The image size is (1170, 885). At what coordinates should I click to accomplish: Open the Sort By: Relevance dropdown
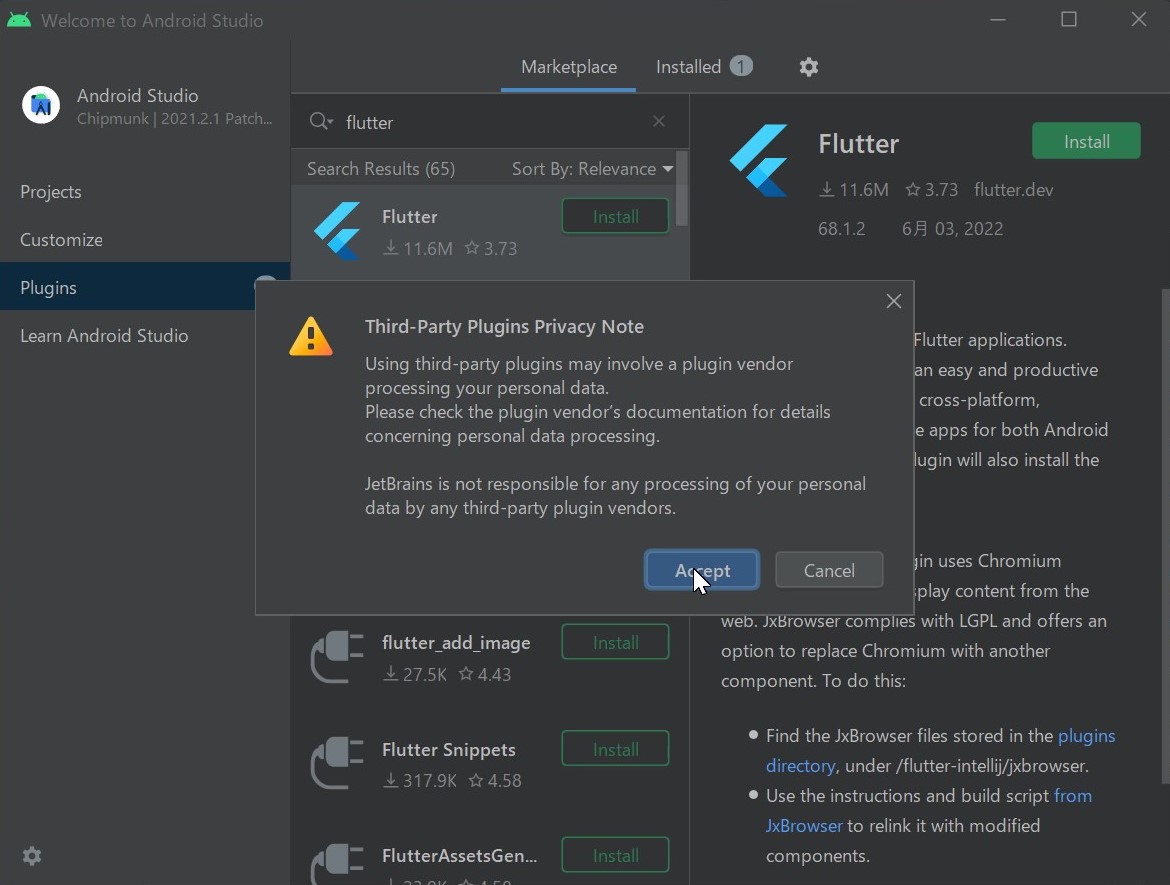click(x=591, y=168)
